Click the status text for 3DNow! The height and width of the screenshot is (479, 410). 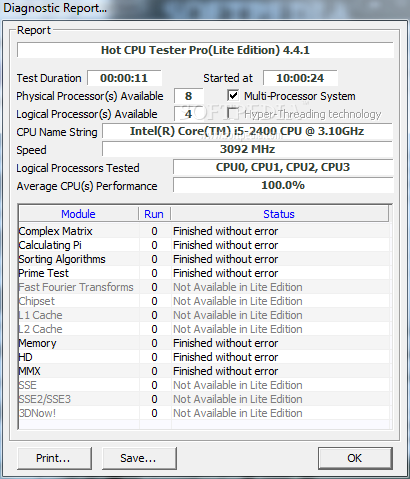click(238, 413)
